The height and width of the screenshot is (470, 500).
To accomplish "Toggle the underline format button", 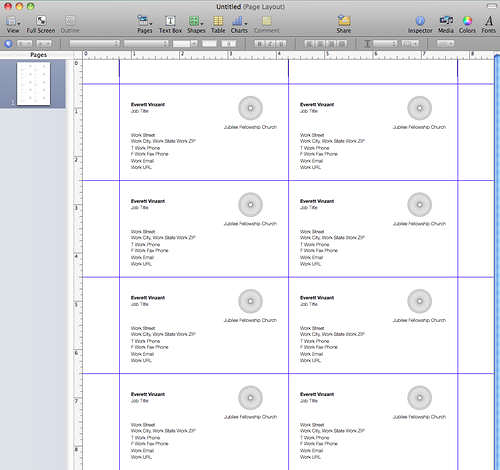I will click(x=281, y=44).
